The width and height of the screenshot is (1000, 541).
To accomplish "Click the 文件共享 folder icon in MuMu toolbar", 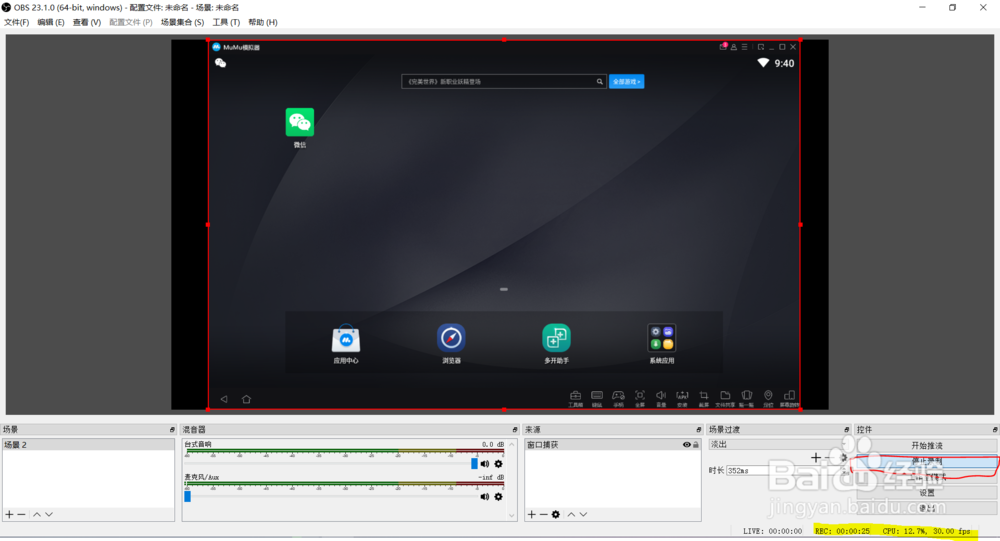I will (725, 396).
